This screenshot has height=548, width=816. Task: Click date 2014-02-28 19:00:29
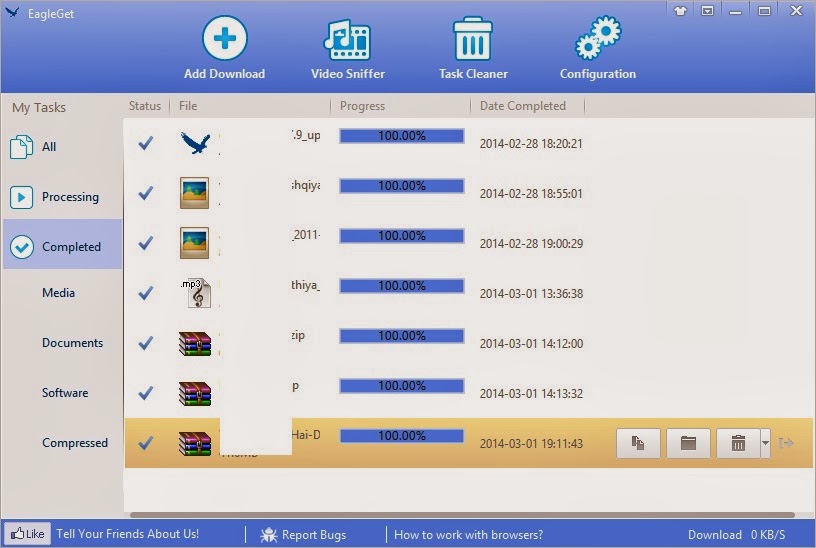click(531, 244)
